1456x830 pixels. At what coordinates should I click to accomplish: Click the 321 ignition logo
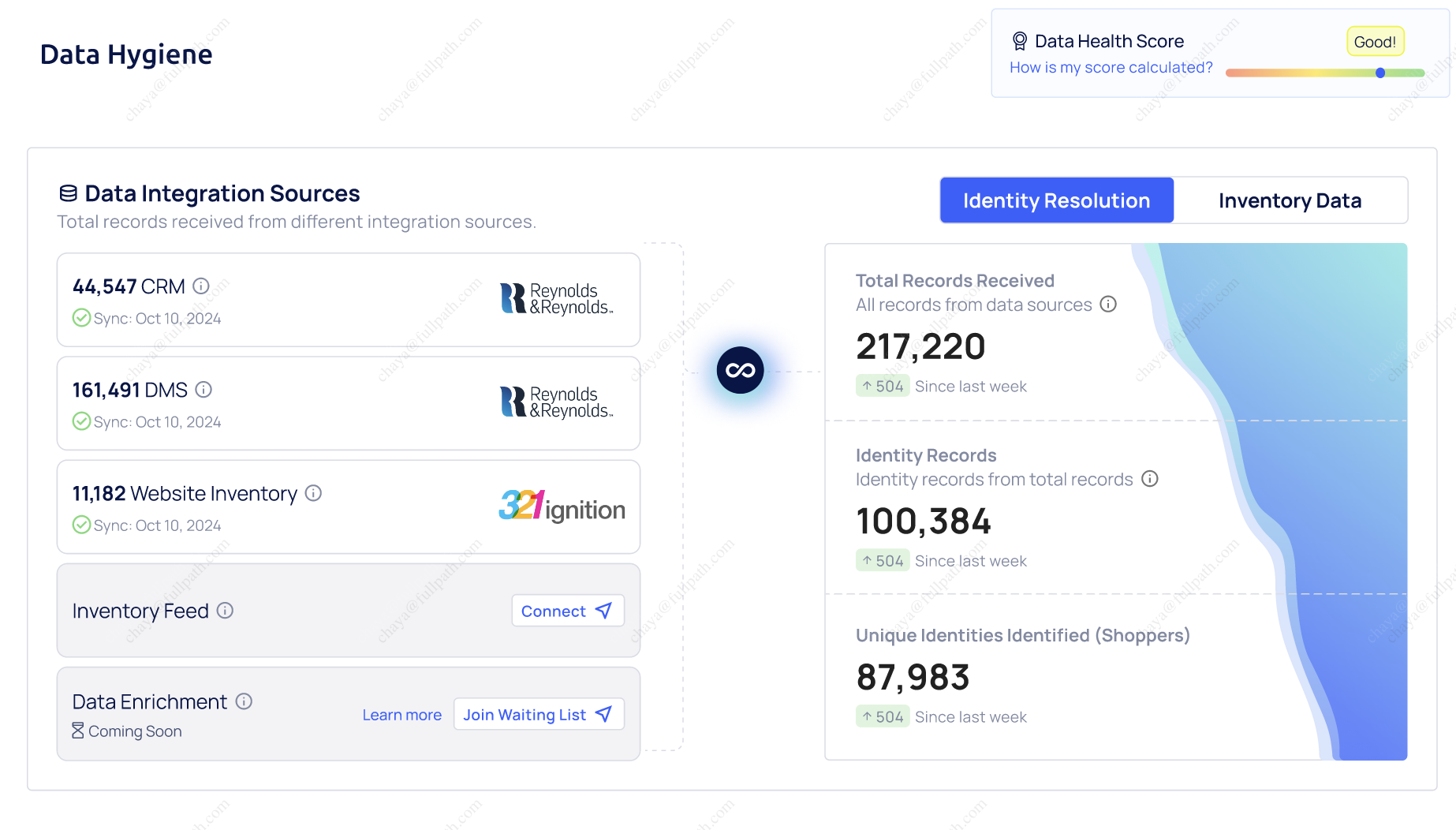[562, 507]
